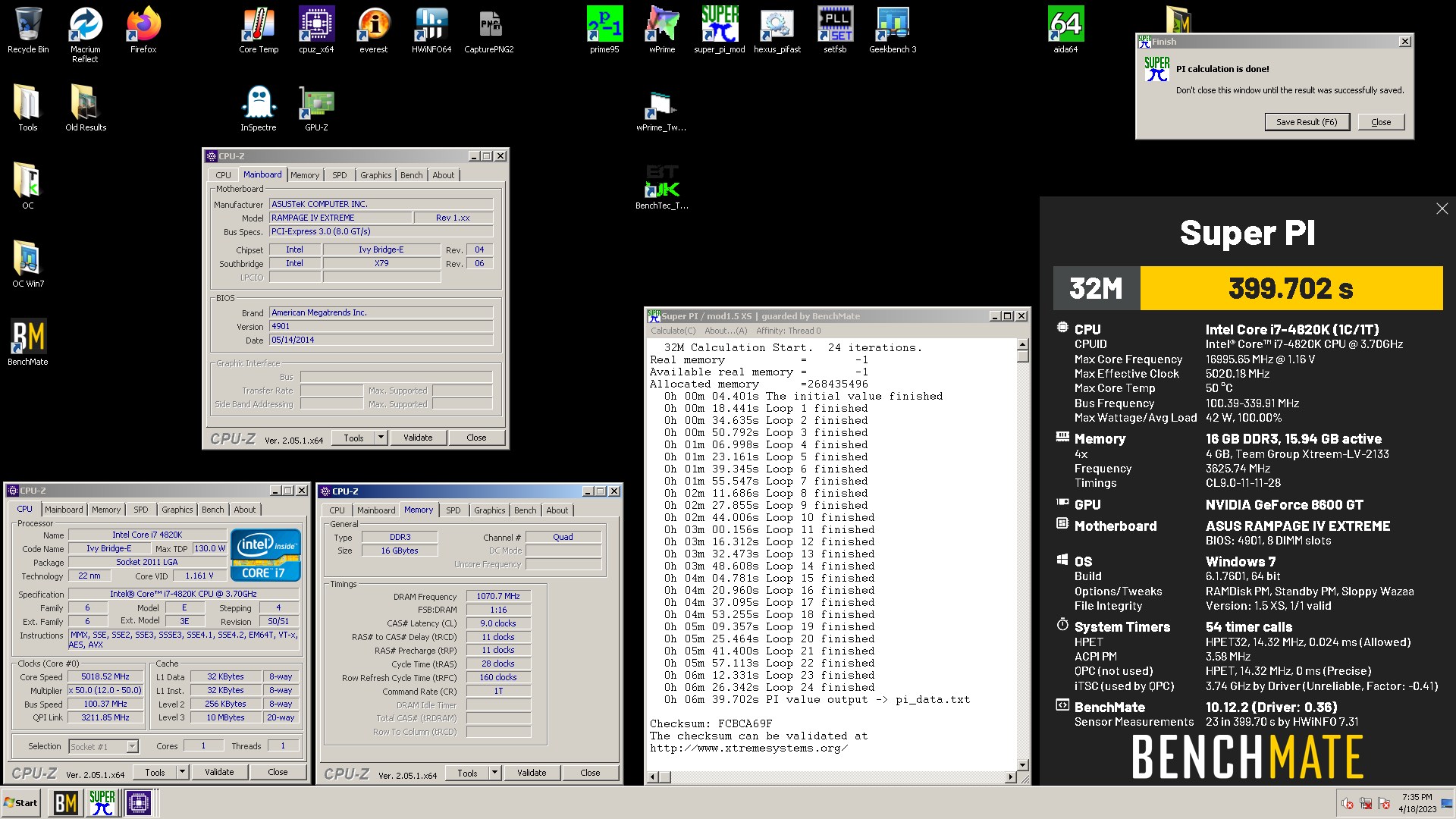Viewport: 1456px width, 819px height.
Task: Launch BenchMate desktop shortcut
Action: point(28,341)
